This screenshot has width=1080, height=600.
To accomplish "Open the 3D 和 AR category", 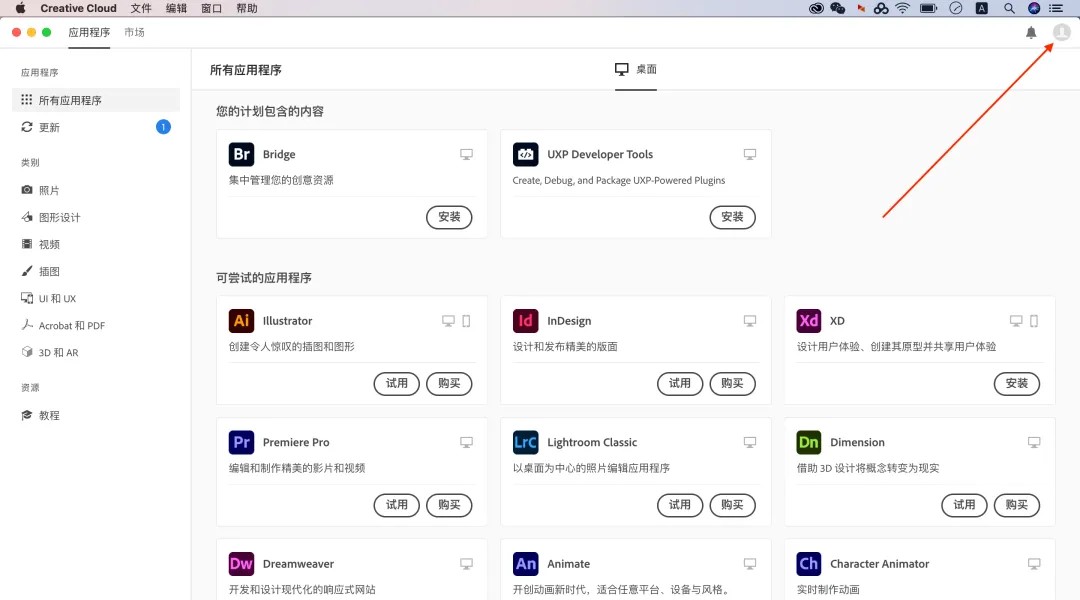I will [x=96, y=352].
